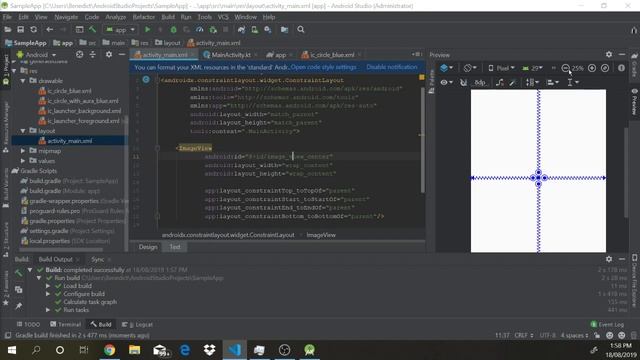Open the Pixel device dropdown

(x=502, y=68)
